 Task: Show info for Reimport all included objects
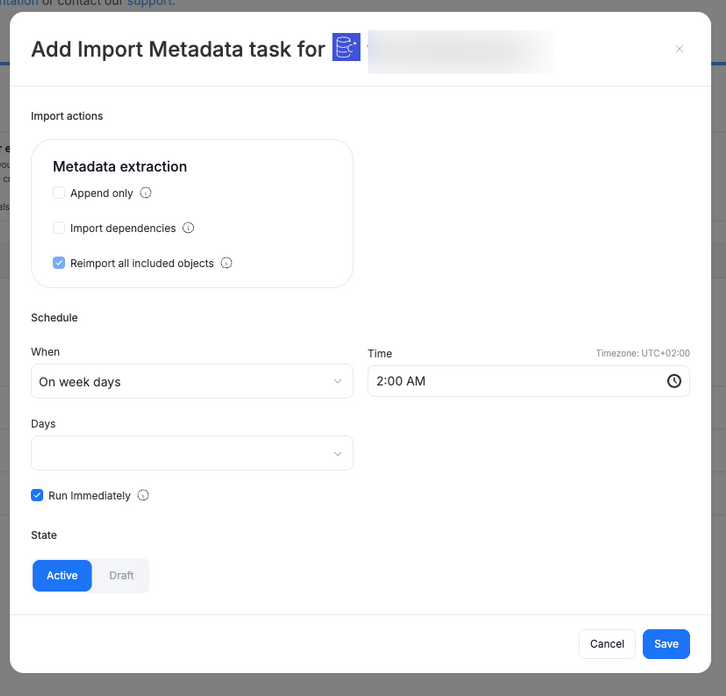226,263
